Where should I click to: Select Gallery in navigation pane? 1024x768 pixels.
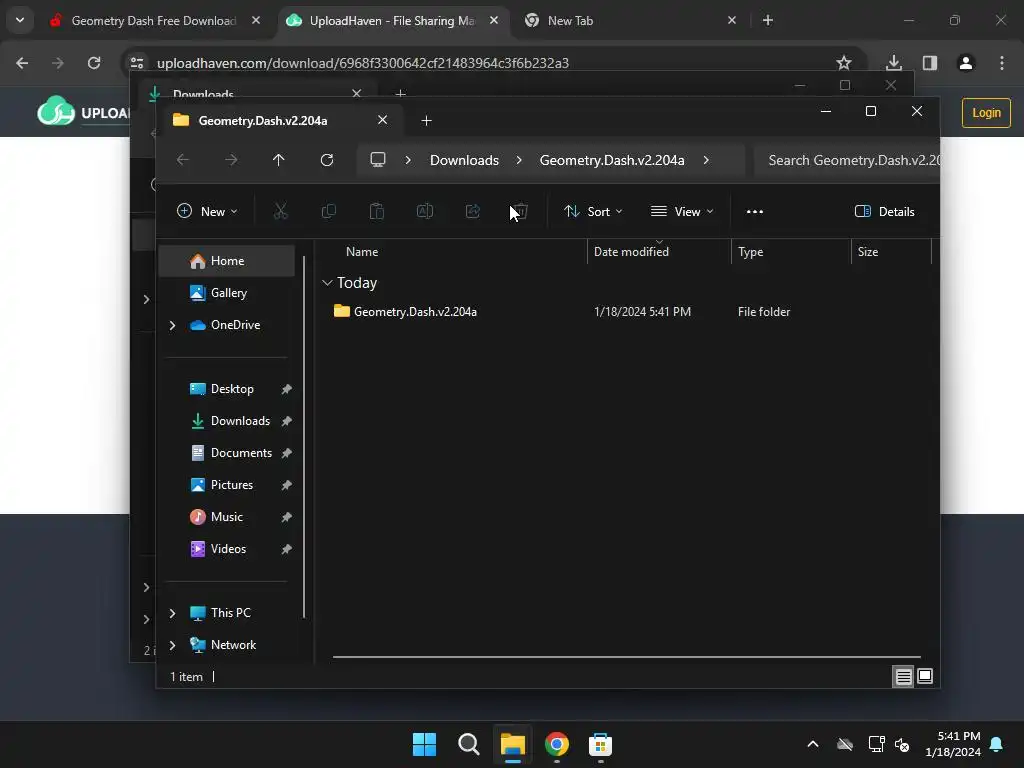tap(227, 293)
